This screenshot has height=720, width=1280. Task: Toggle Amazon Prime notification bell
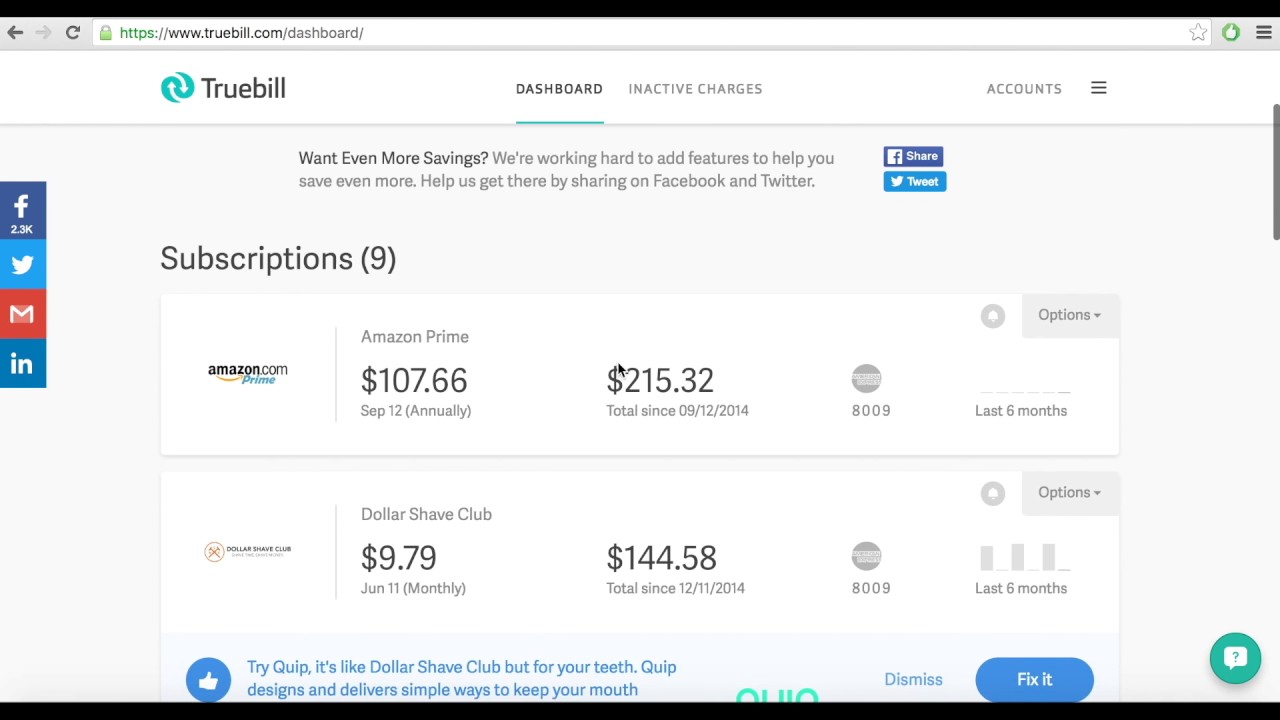993,316
